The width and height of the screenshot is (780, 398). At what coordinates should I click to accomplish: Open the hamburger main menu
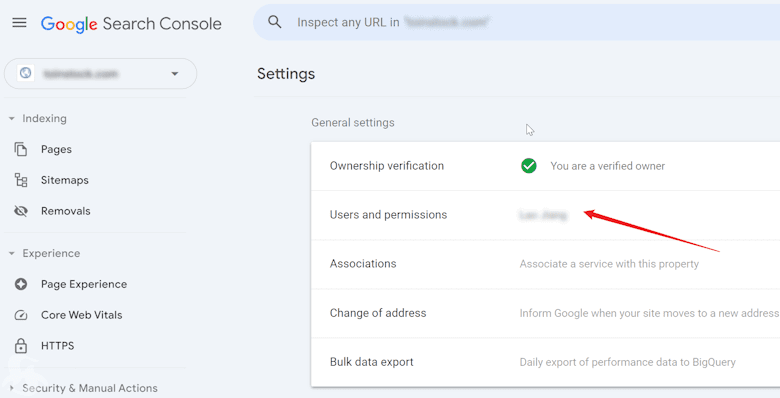(x=19, y=23)
